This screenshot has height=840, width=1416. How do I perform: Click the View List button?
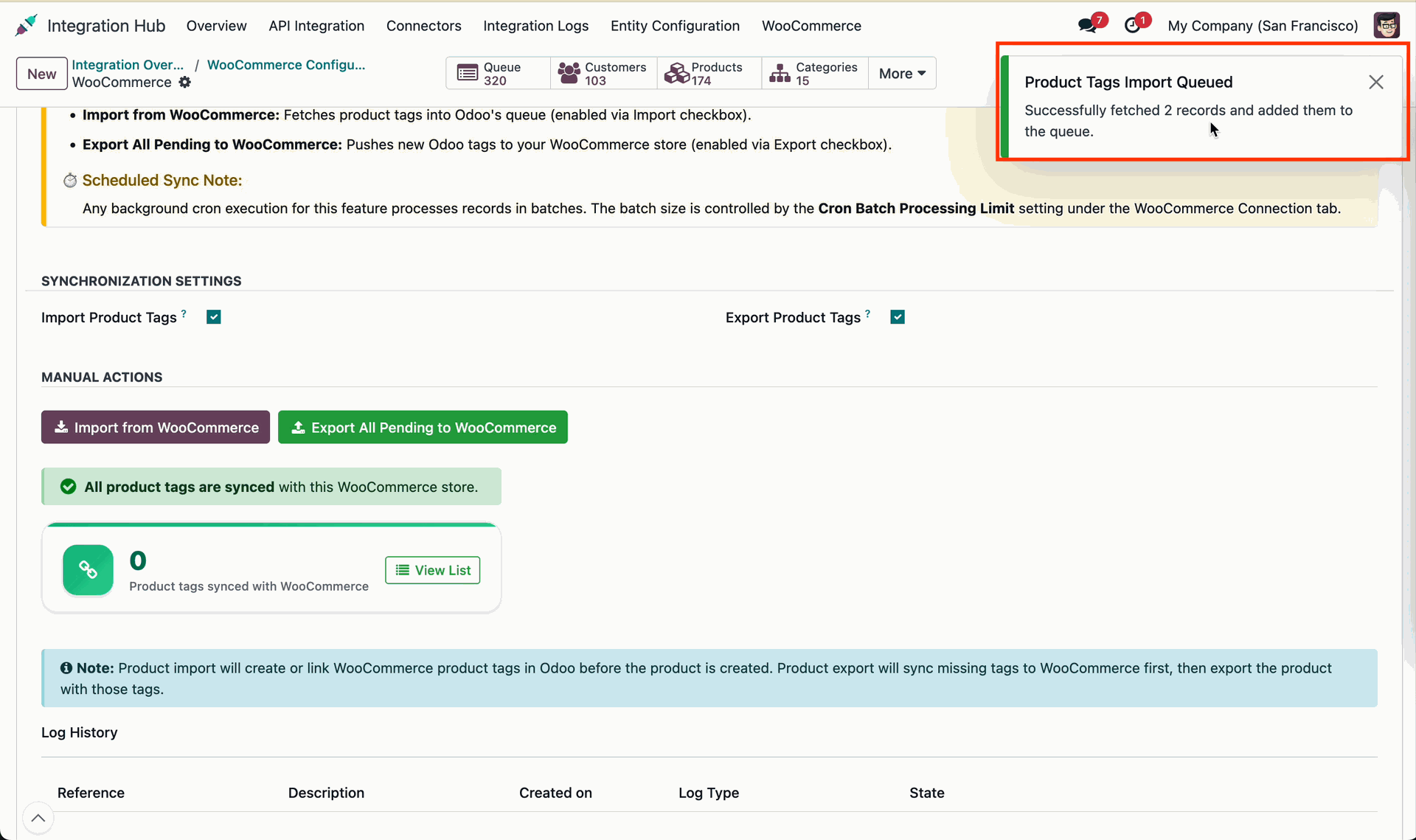(x=433, y=570)
